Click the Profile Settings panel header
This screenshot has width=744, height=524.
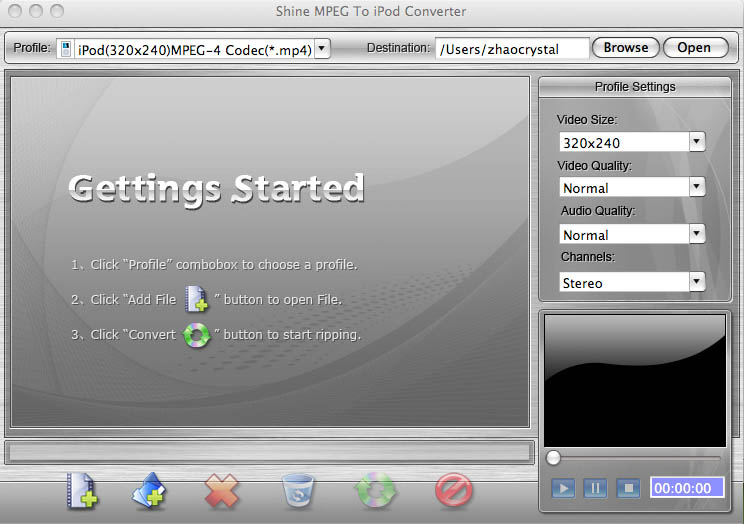click(x=635, y=87)
